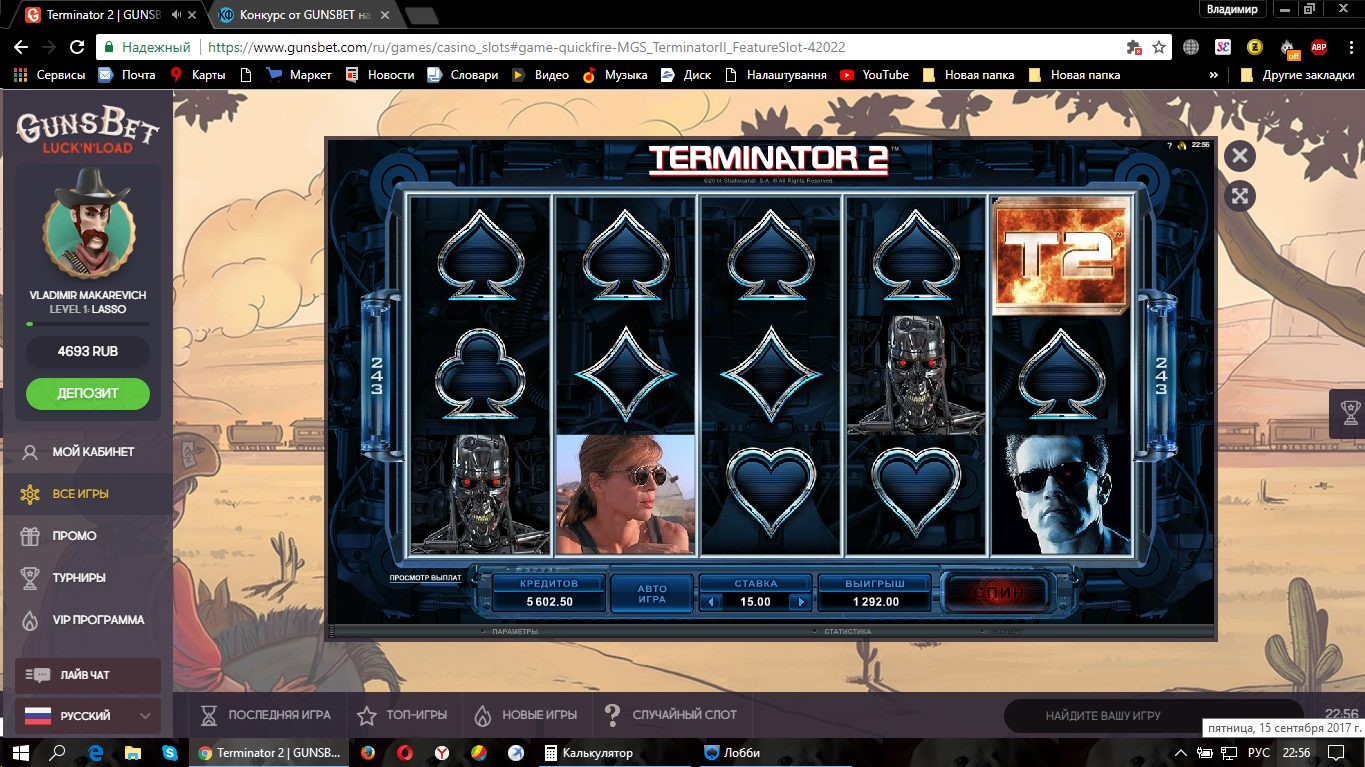Open МОЙ КАБИНЕТ menu item
The height and width of the screenshot is (767, 1365).
[x=93, y=452]
